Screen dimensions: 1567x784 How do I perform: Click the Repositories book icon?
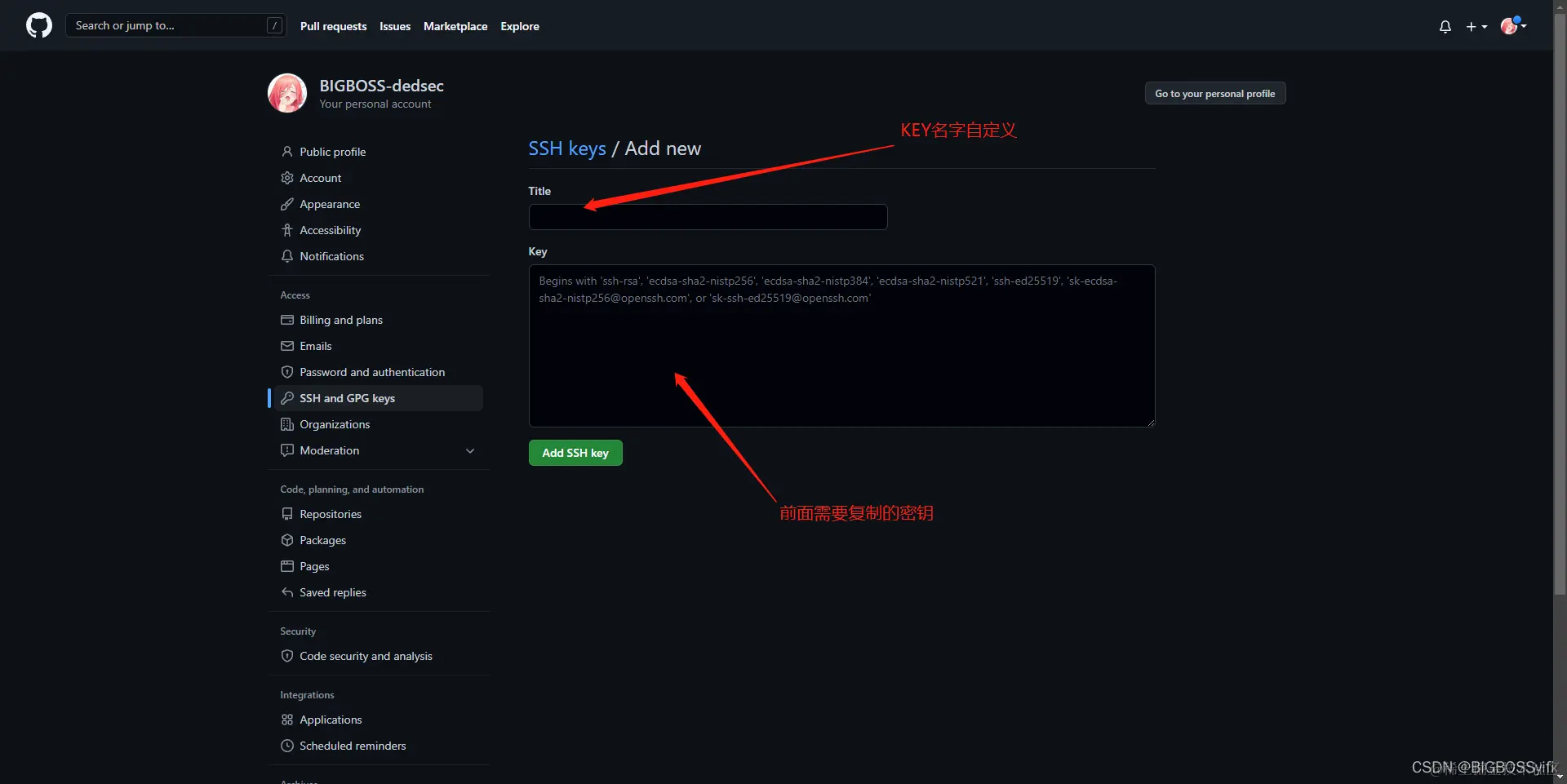point(287,514)
